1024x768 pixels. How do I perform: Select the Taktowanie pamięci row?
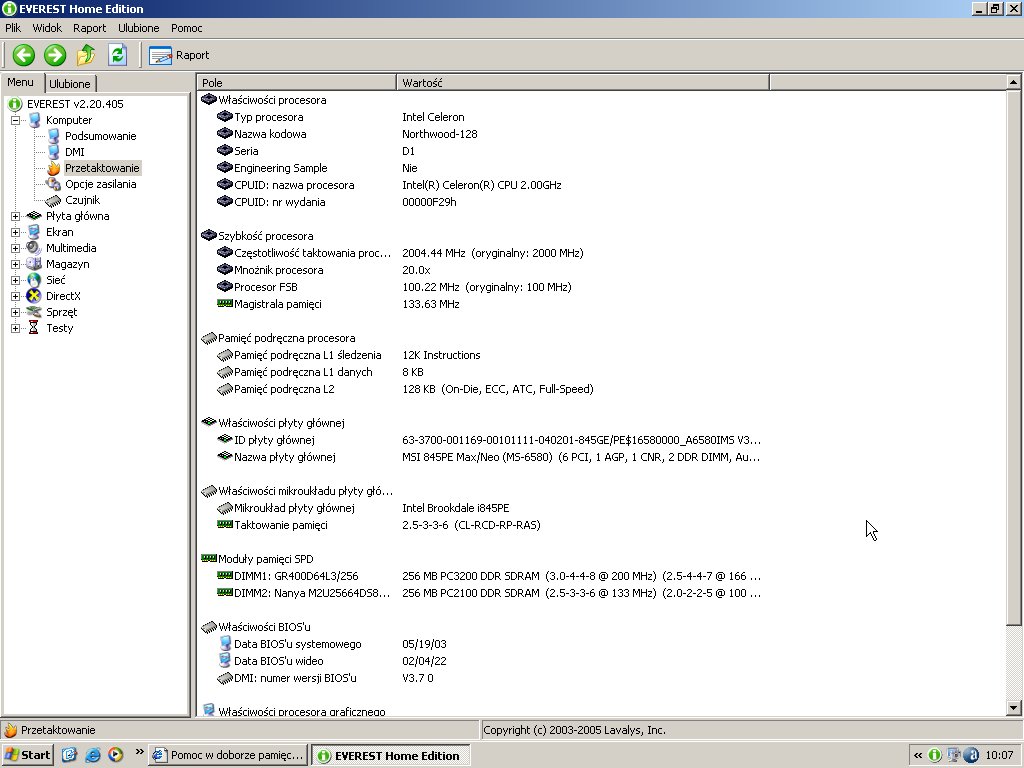coord(482,524)
